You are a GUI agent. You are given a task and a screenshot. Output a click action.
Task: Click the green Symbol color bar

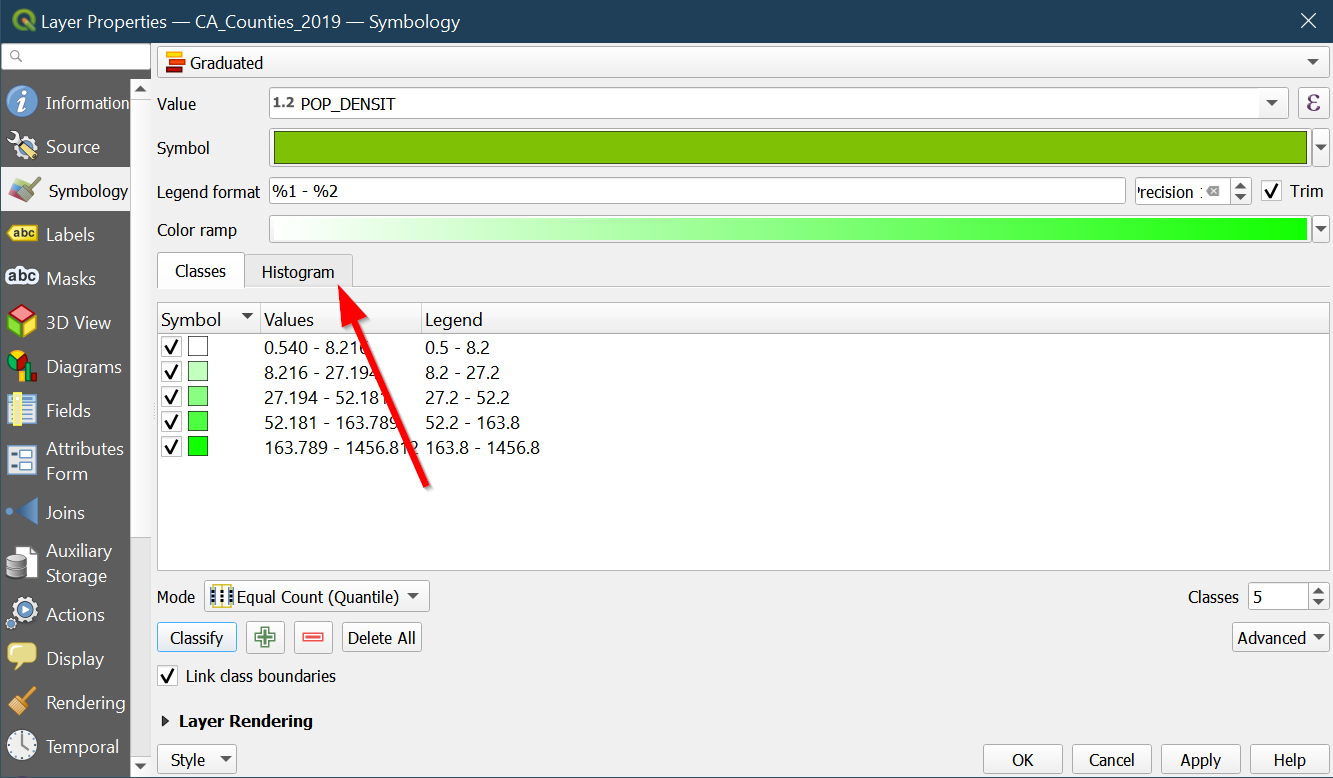(x=789, y=148)
